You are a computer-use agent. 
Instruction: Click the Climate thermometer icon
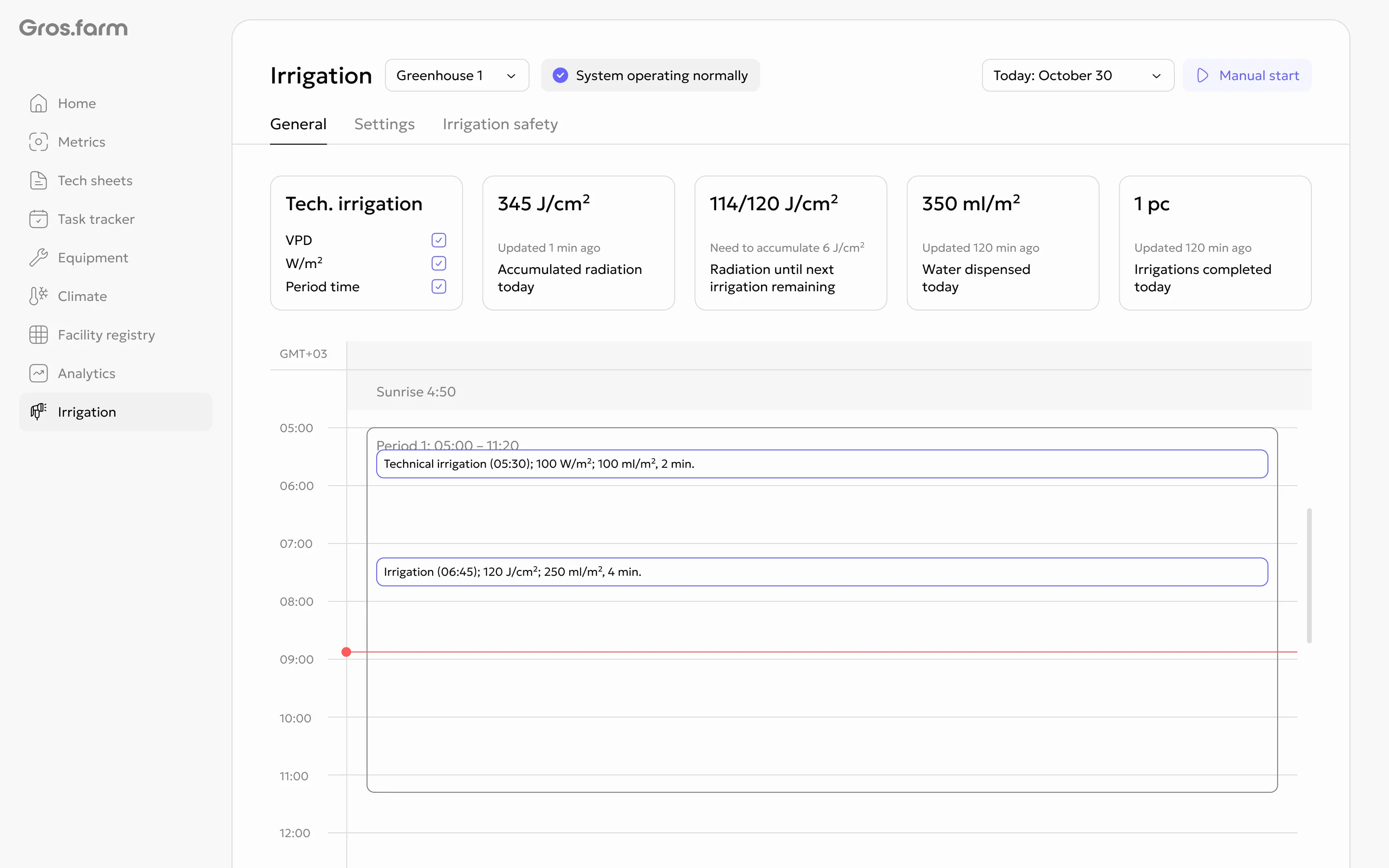[x=39, y=296]
